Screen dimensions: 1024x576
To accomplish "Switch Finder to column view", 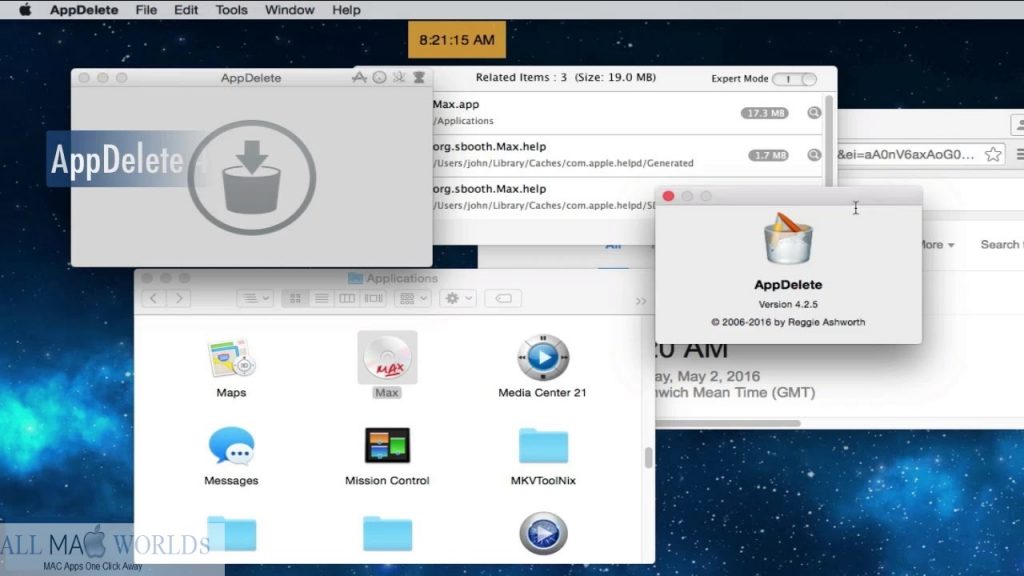I will click(347, 298).
